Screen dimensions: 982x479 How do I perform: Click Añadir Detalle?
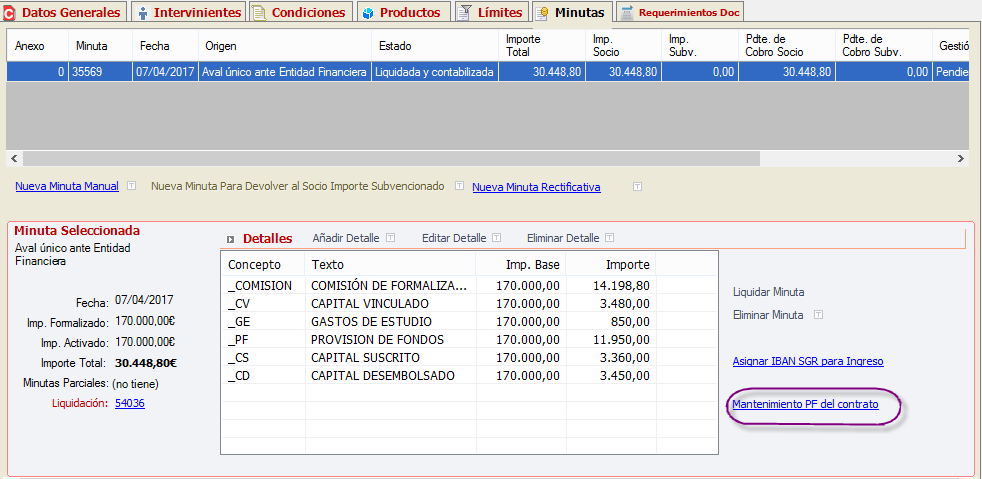point(346,238)
